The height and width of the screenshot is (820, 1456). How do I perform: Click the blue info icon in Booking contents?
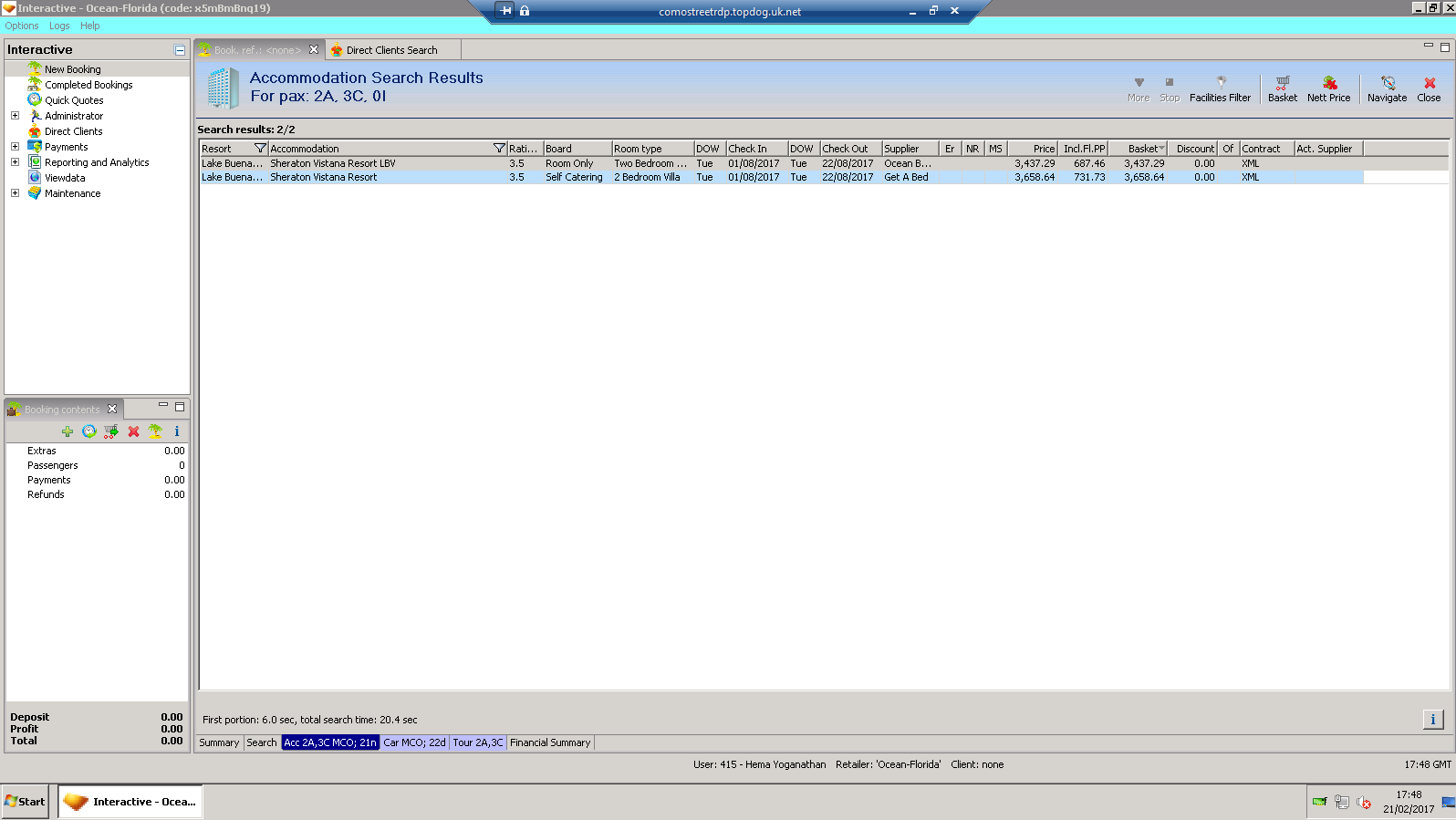click(177, 431)
